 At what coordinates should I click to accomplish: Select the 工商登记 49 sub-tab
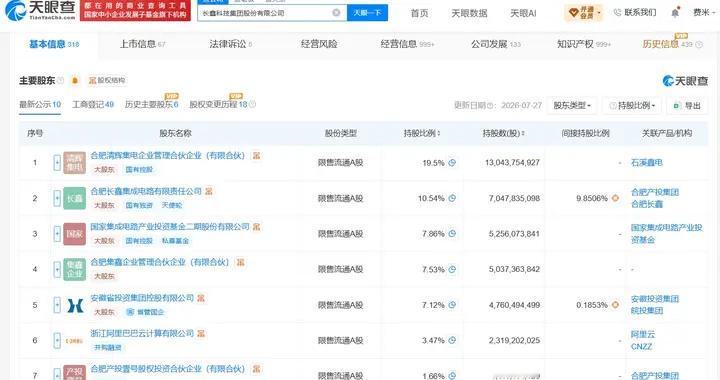pyautogui.click(x=93, y=105)
